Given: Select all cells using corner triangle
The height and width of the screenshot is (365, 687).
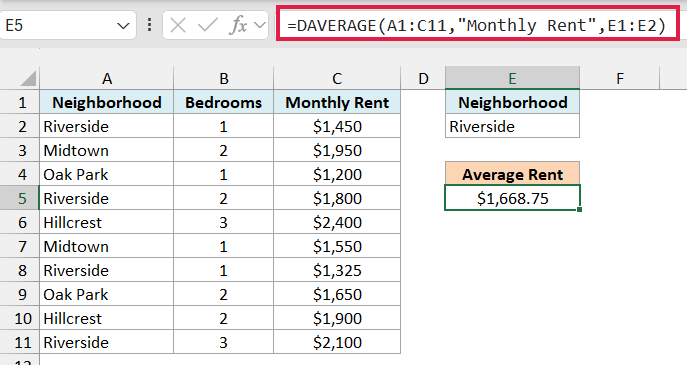Looking at the screenshot, I should pos(28,78).
